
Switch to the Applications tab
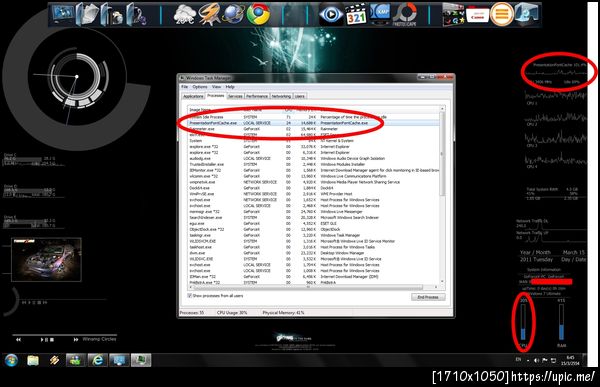coord(193,96)
